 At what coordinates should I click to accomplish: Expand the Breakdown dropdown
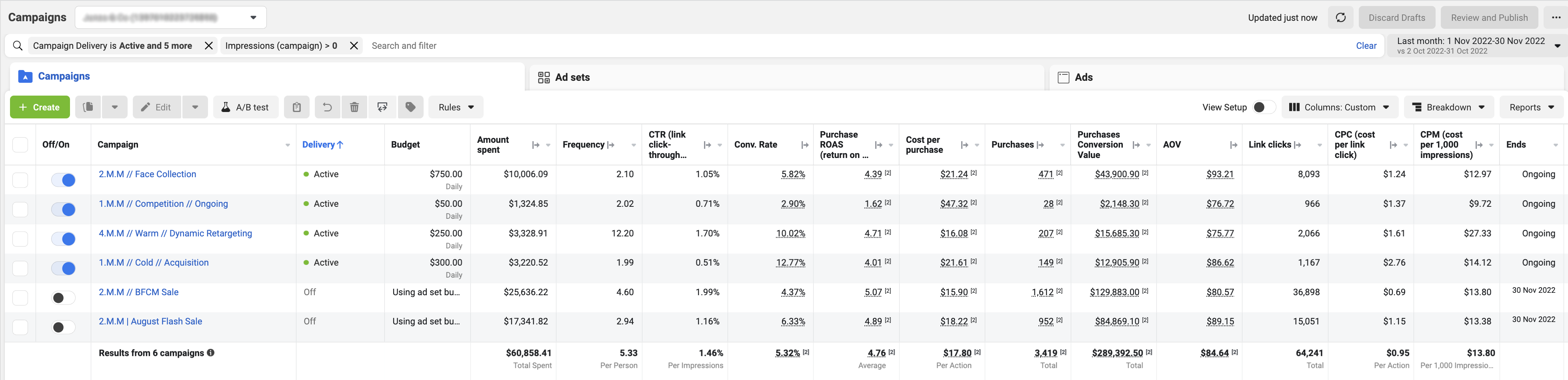(1448, 107)
